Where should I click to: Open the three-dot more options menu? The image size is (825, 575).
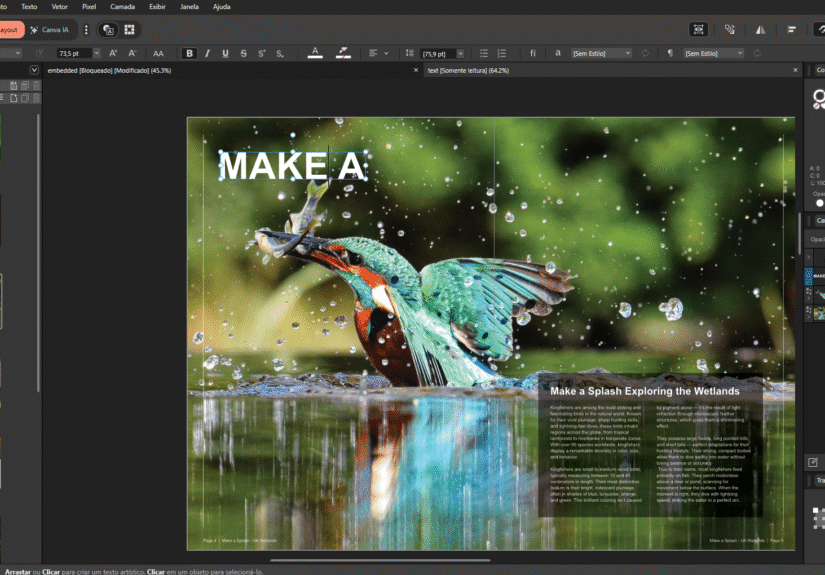click(86, 30)
